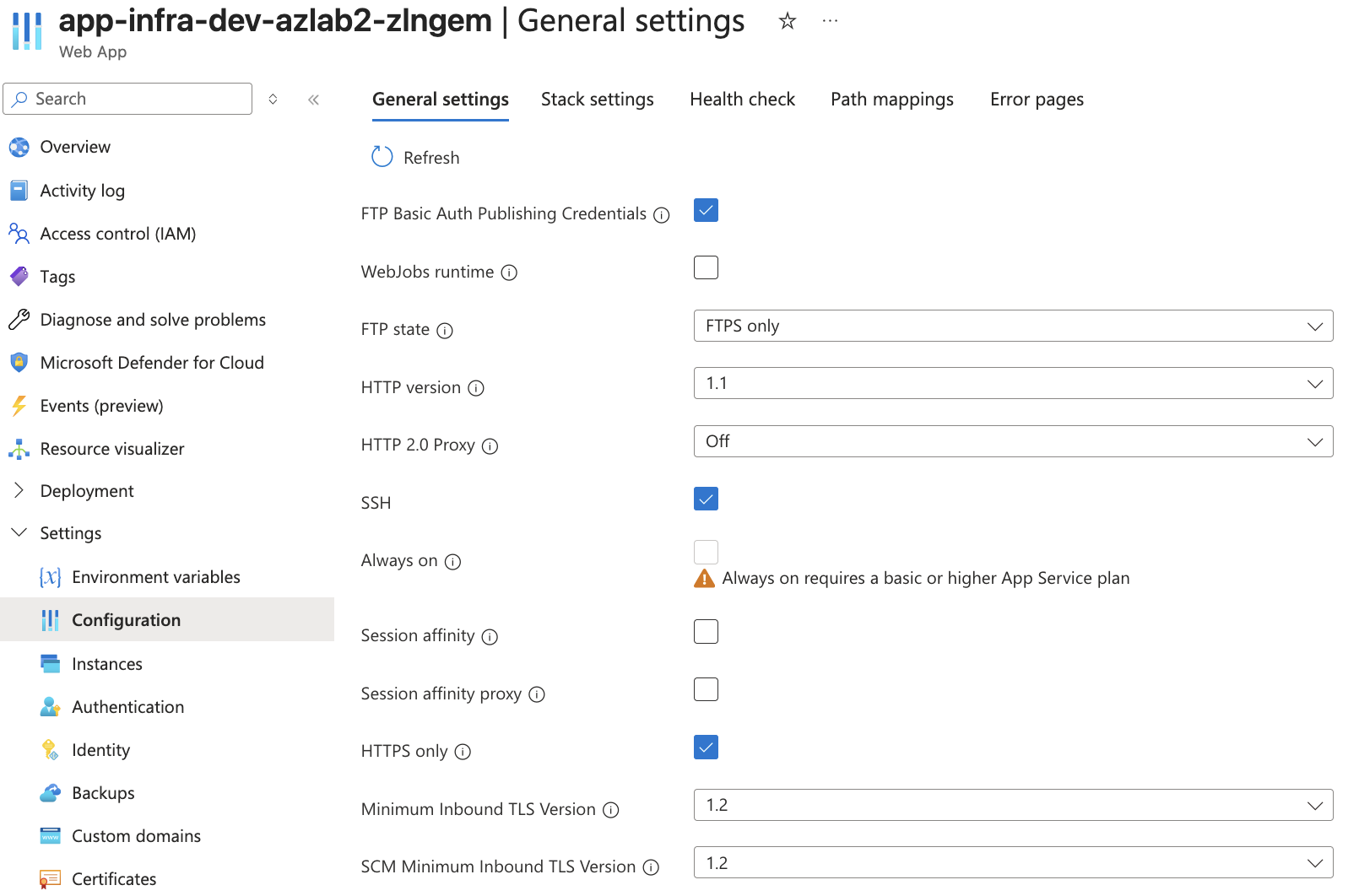Show info tooltip for Always on
This screenshot has height=896, width=1359.
453,562
